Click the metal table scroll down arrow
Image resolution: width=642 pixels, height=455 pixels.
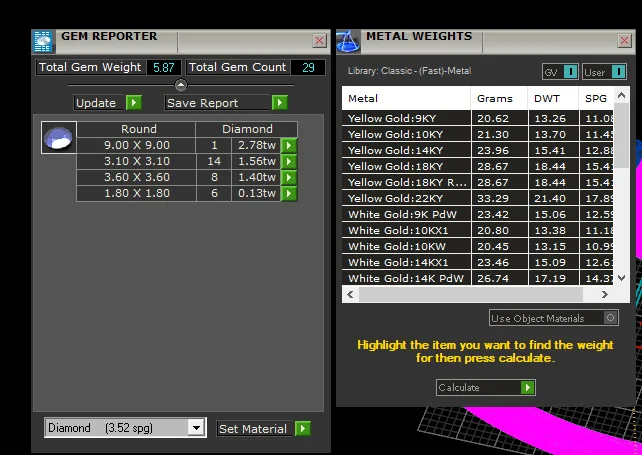coord(621,278)
